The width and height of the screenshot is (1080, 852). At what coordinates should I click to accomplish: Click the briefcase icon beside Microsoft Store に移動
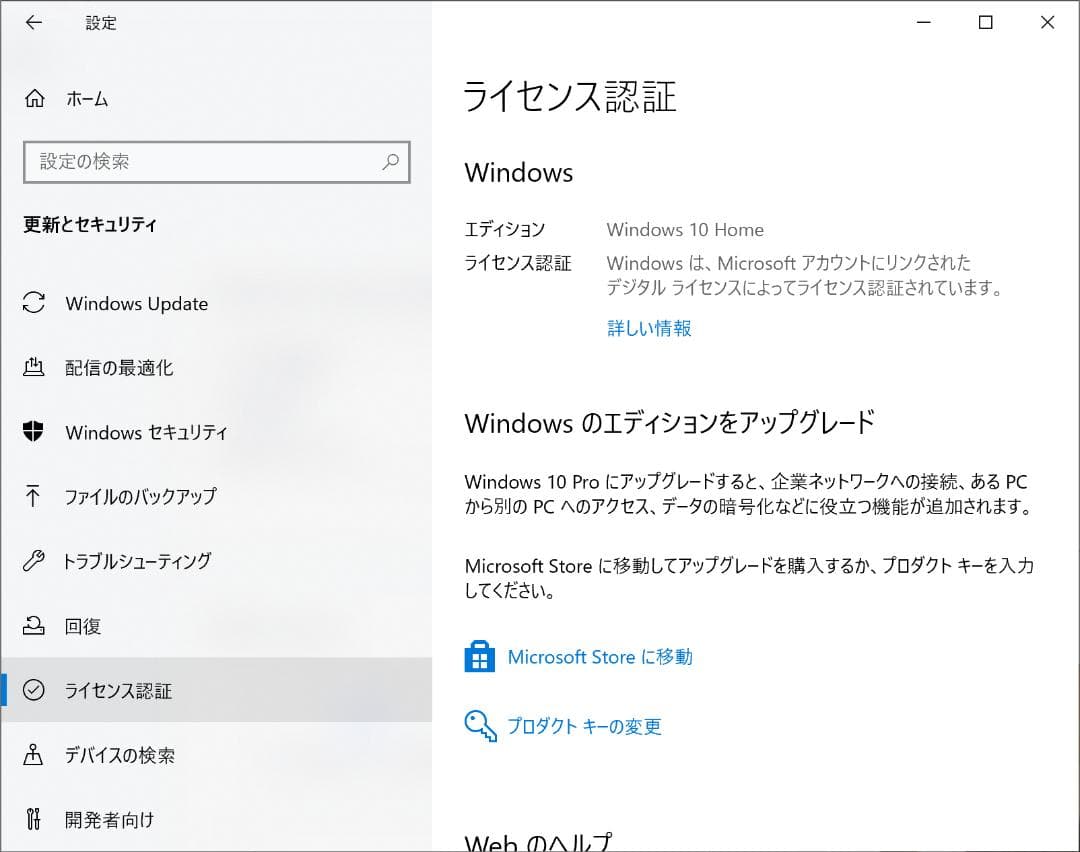479,656
